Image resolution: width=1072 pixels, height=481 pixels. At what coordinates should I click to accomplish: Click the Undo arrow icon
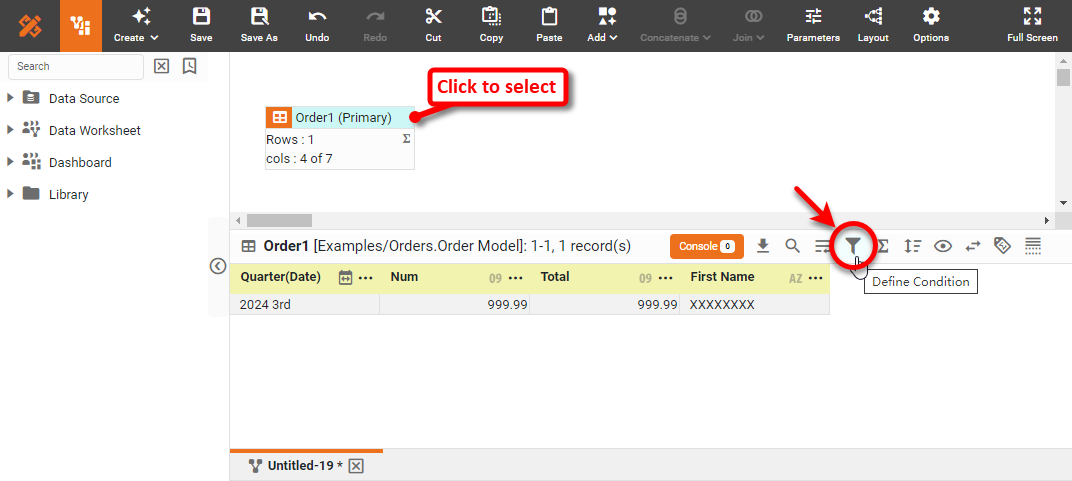[x=317, y=25]
